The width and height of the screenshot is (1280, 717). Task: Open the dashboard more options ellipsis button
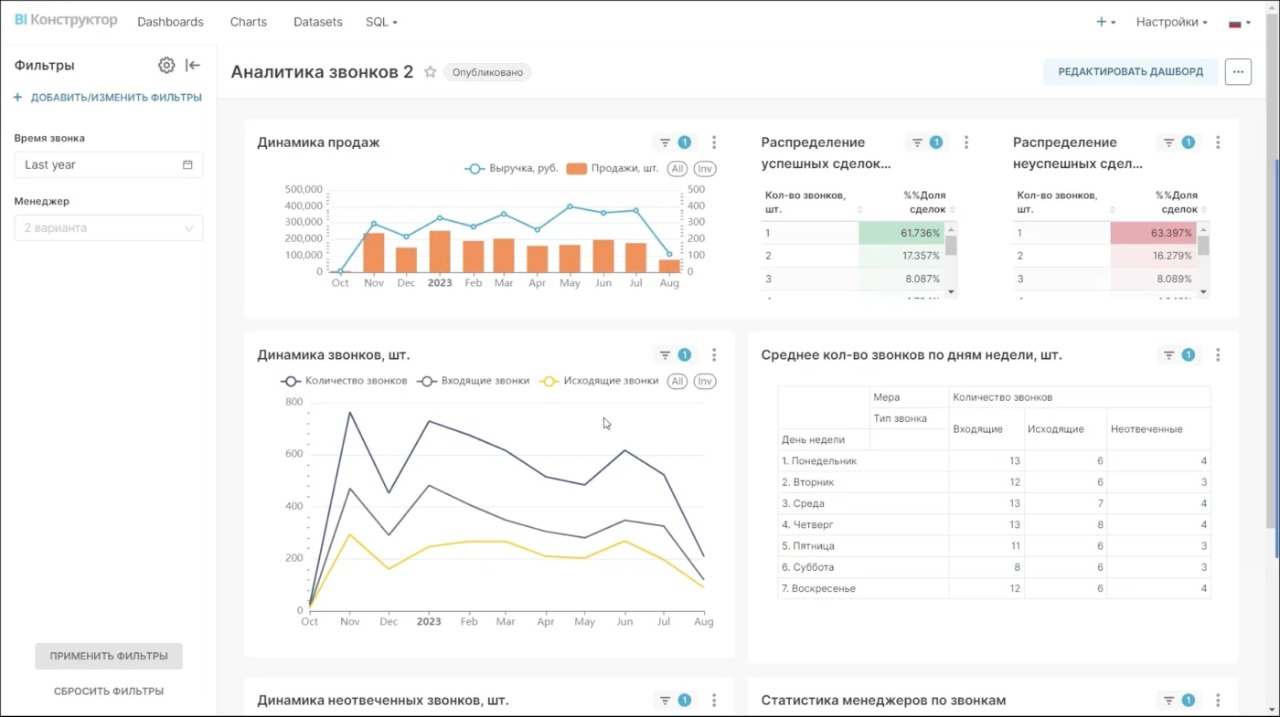pyautogui.click(x=1237, y=72)
